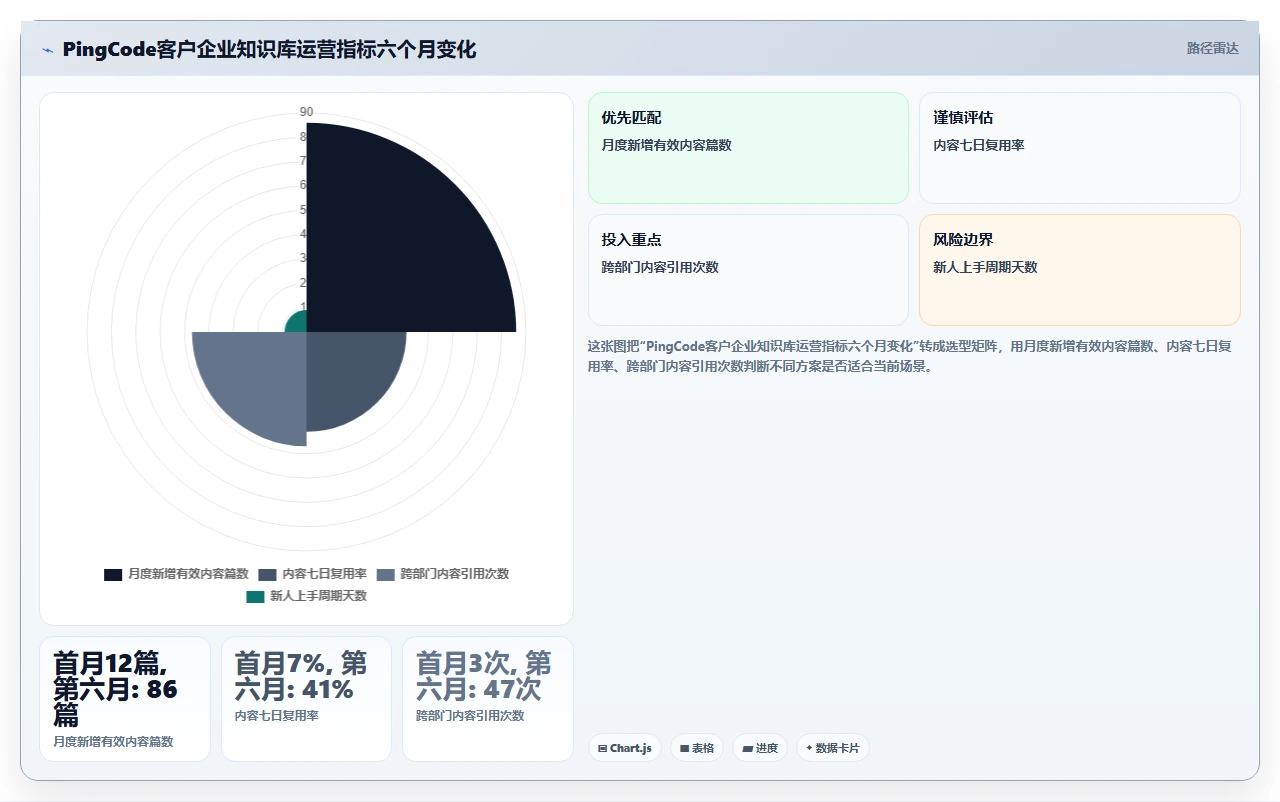Click the description paragraph starting 这张图把
The height and width of the screenshot is (802, 1280).
(x=909, y=356)
